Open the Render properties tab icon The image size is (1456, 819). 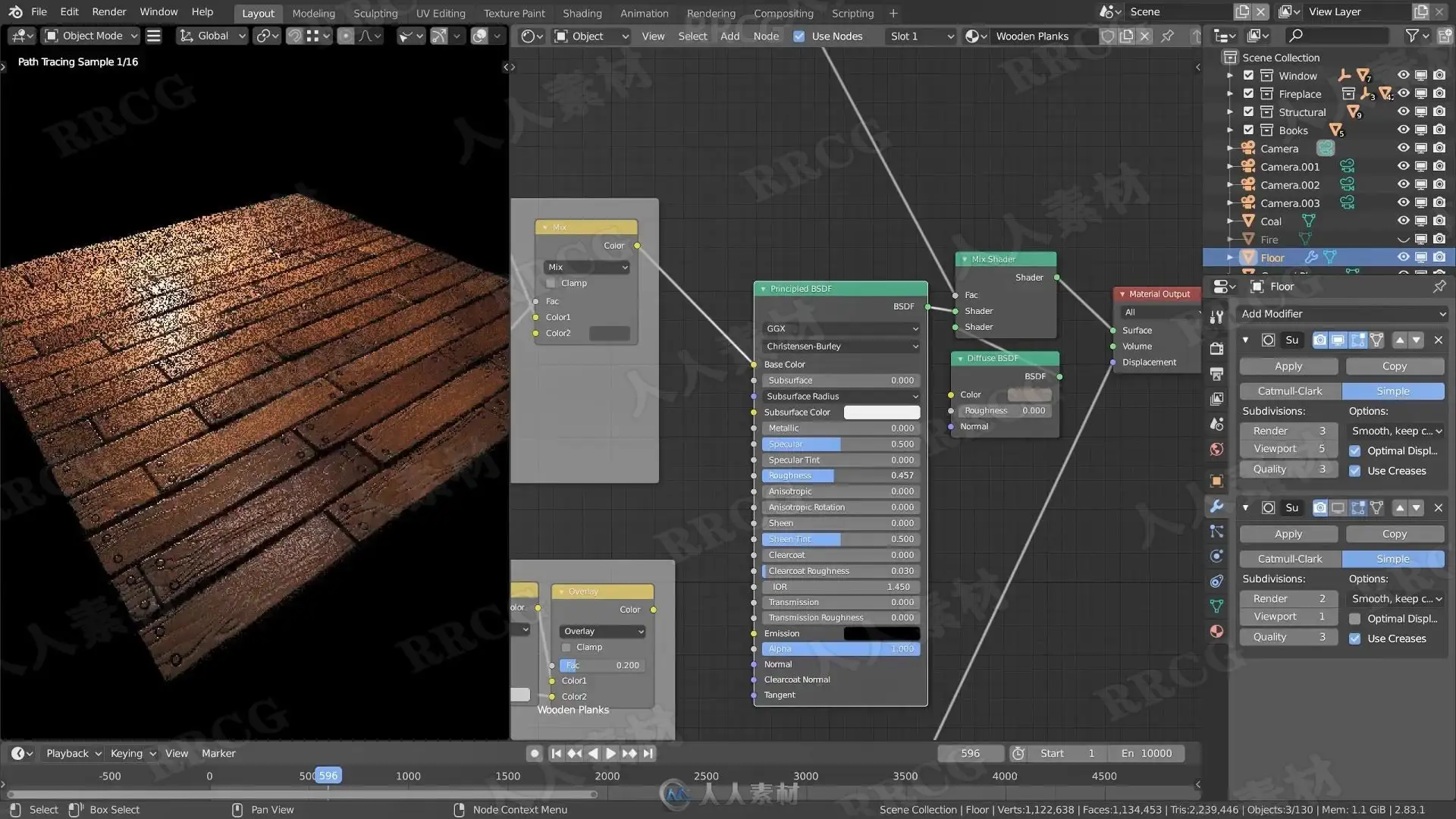pos(1216,349)
